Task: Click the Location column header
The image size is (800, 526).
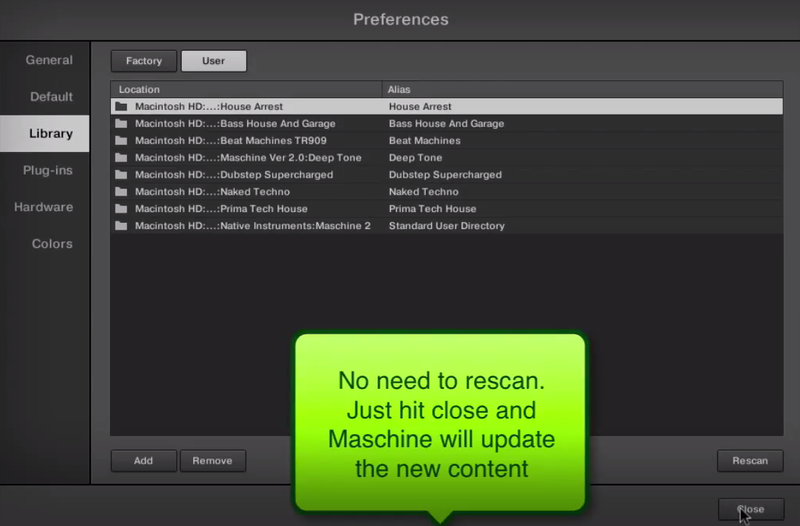Action: (246, 89)
